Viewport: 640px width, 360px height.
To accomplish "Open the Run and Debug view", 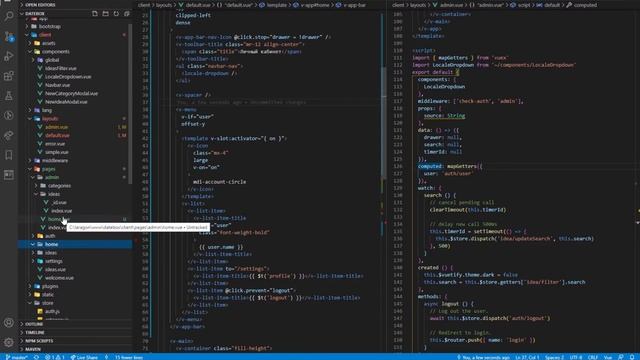I will click(x=9, y=56).
